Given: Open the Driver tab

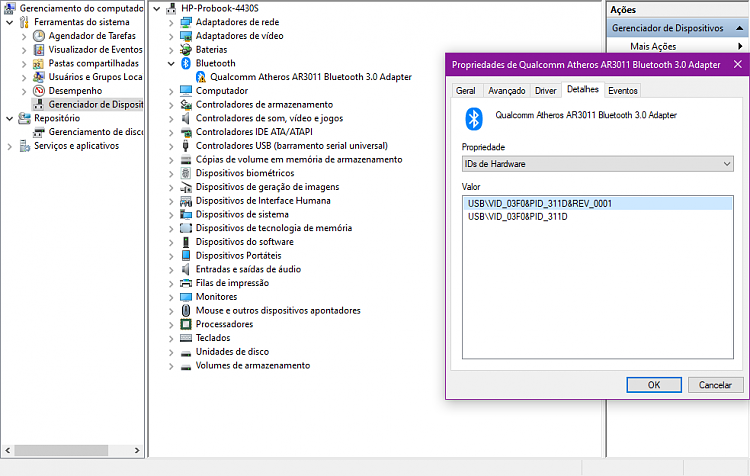Looking at the screenshot, I should pos(545,91).
